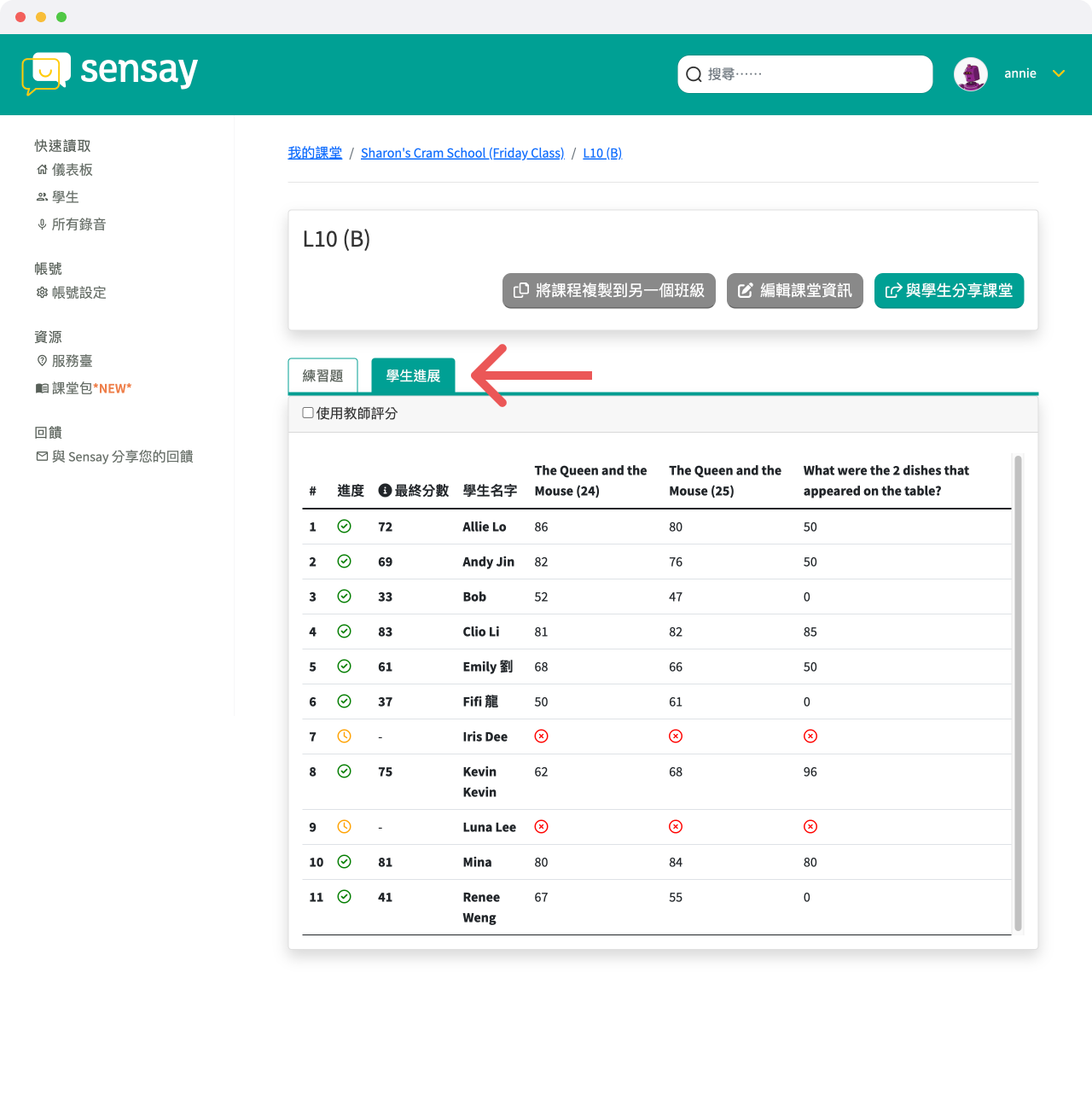Click student name Renee Weng
This screenshot has width=1092, height=1112.
point(481,907)
